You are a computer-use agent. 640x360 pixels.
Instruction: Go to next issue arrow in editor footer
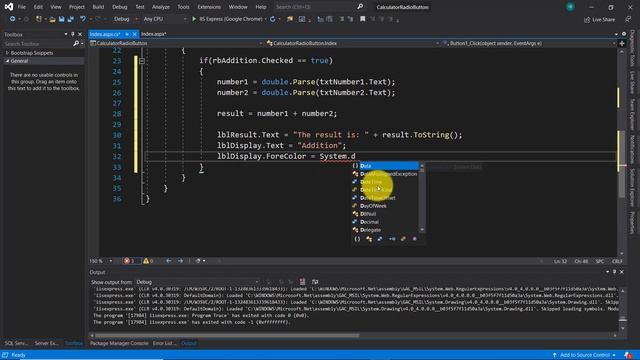click(x=180, y=261)
